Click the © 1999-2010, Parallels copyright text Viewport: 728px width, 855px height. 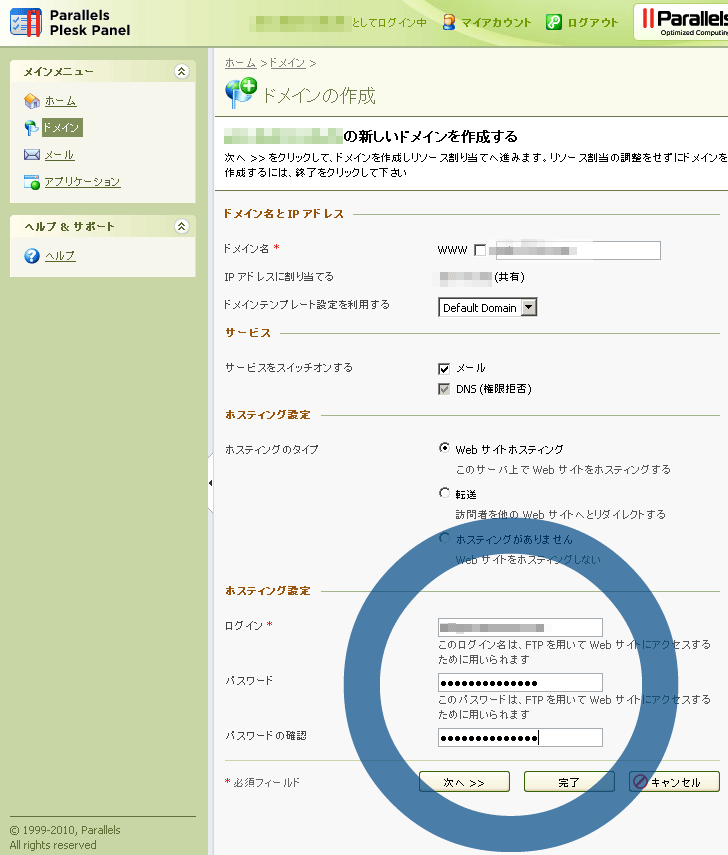tap(65, 830)
